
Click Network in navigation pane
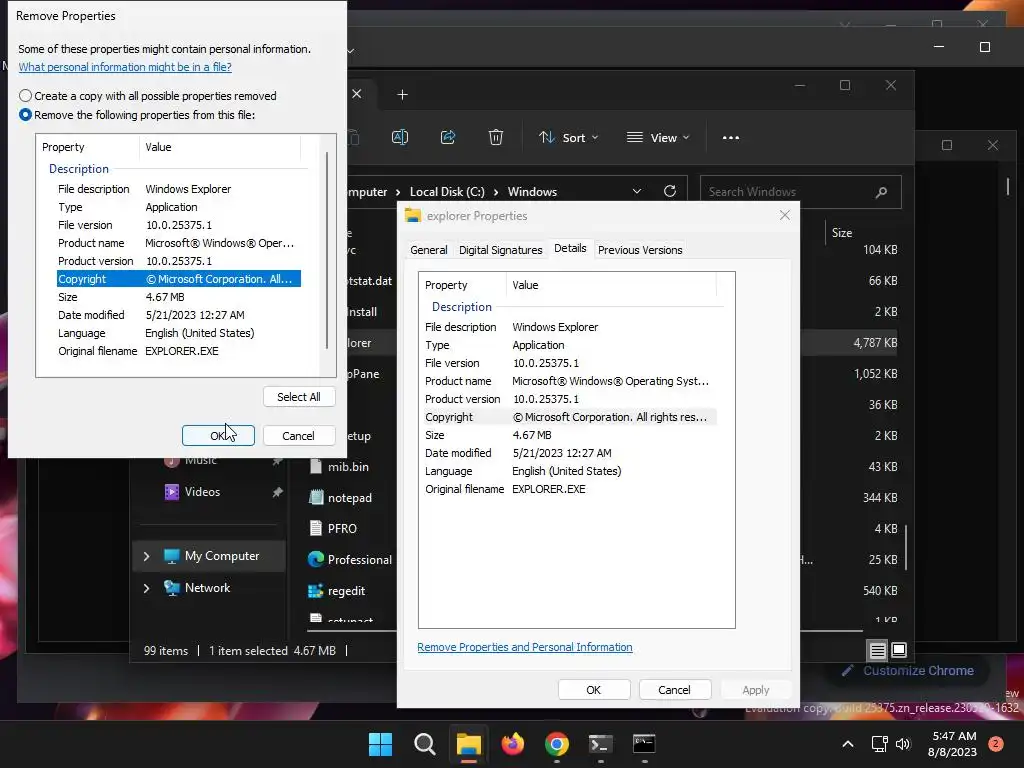pos(207,588)
